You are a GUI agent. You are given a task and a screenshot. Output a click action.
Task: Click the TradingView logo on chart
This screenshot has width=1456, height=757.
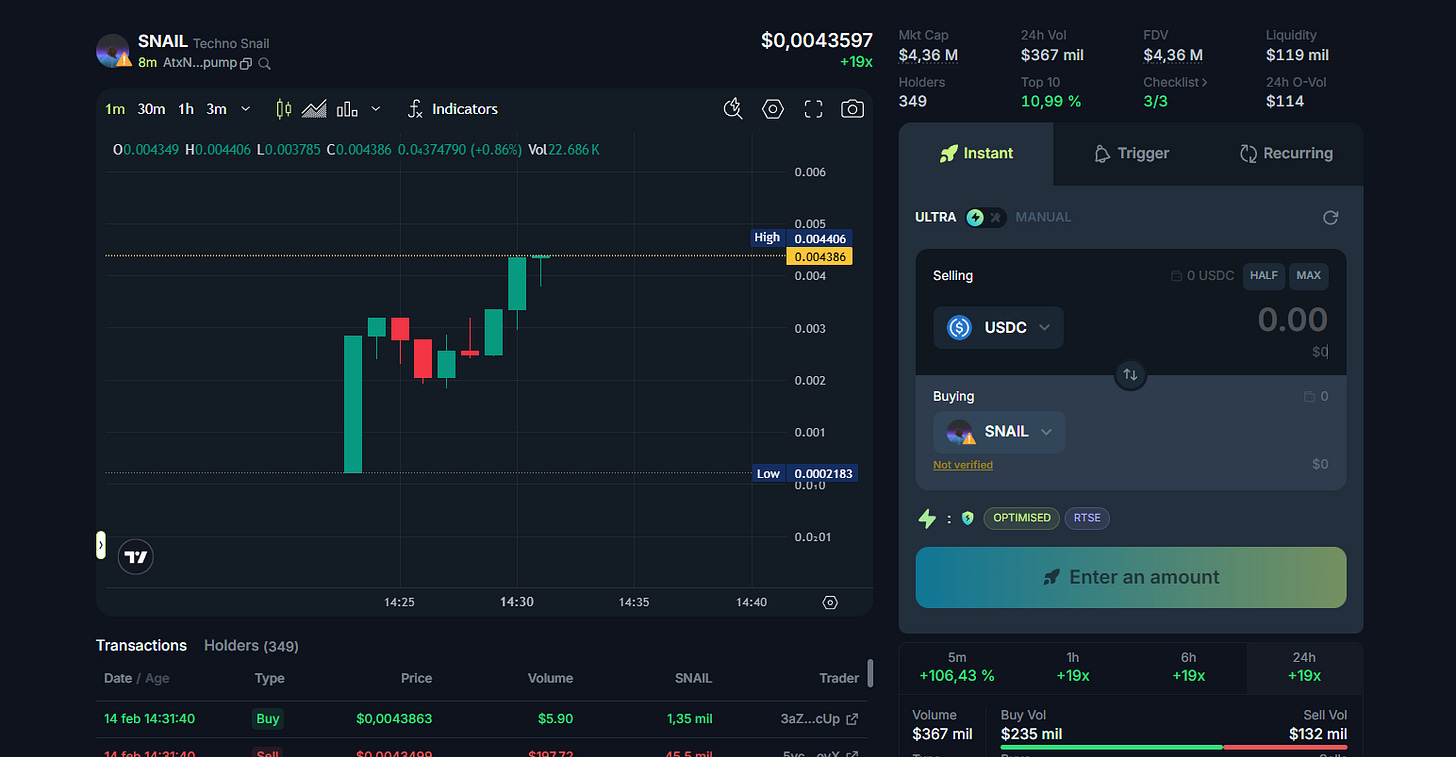(x=136, y=557)
